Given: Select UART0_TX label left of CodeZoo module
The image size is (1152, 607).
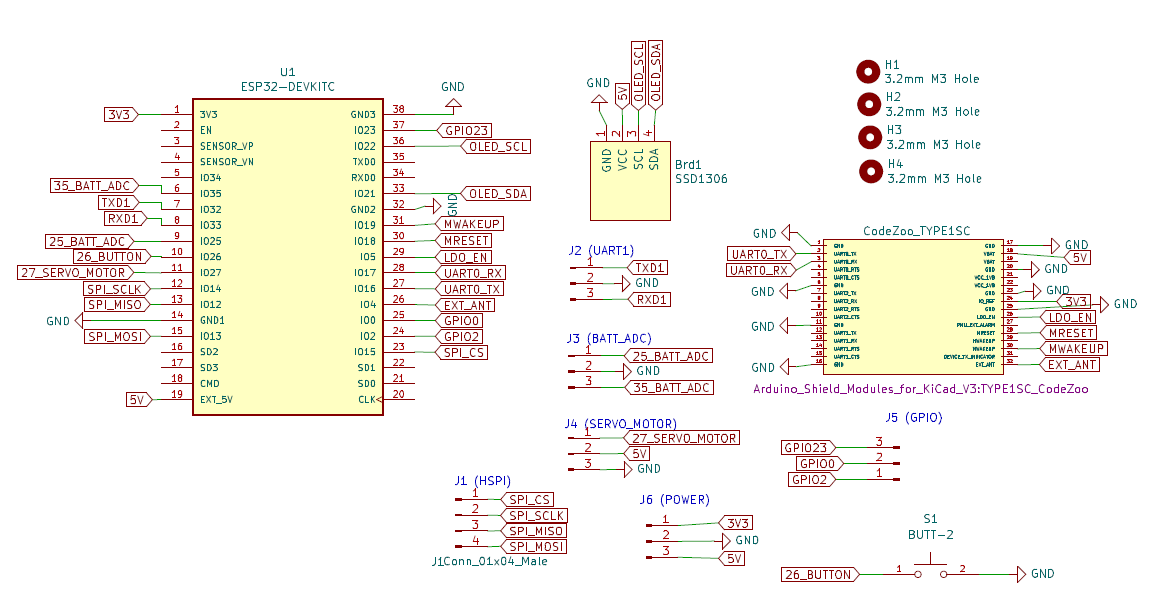Looking at the screenshot, I should 761,254.
